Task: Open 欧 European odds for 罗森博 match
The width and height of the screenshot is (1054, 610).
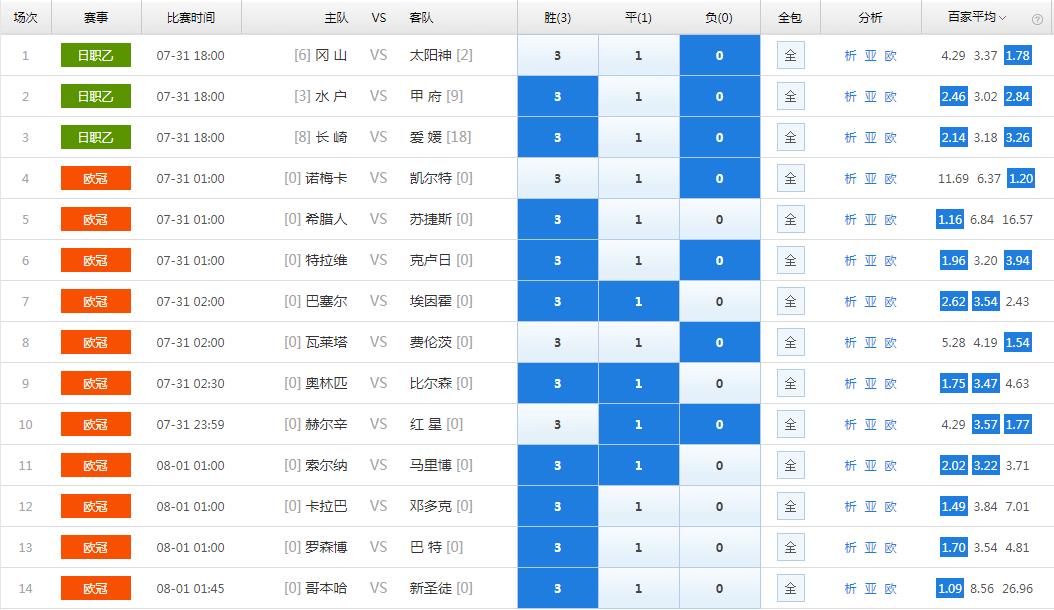Action: (891, 548)
